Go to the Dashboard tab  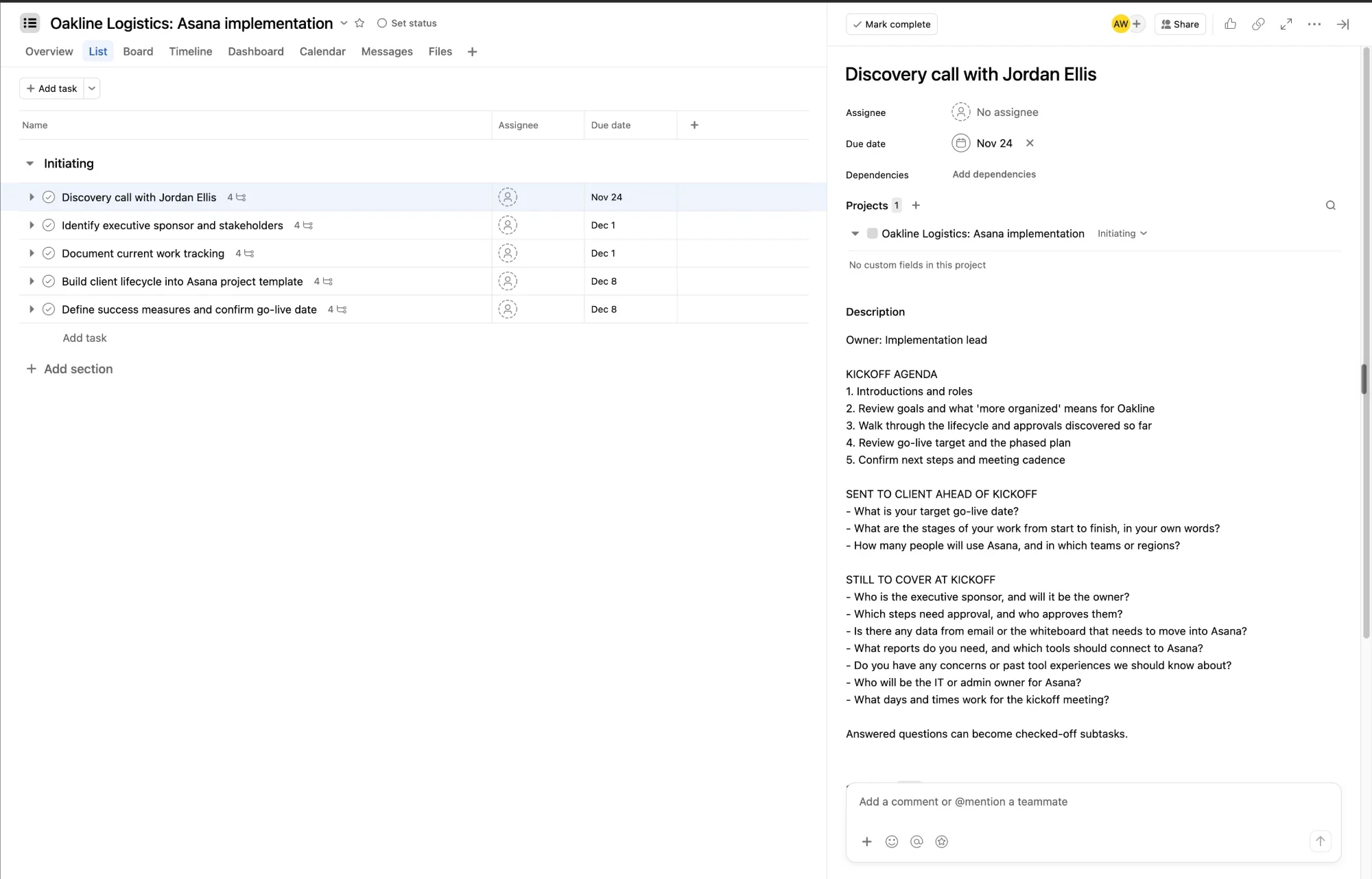pyautogui.click(x=256, y=51)
